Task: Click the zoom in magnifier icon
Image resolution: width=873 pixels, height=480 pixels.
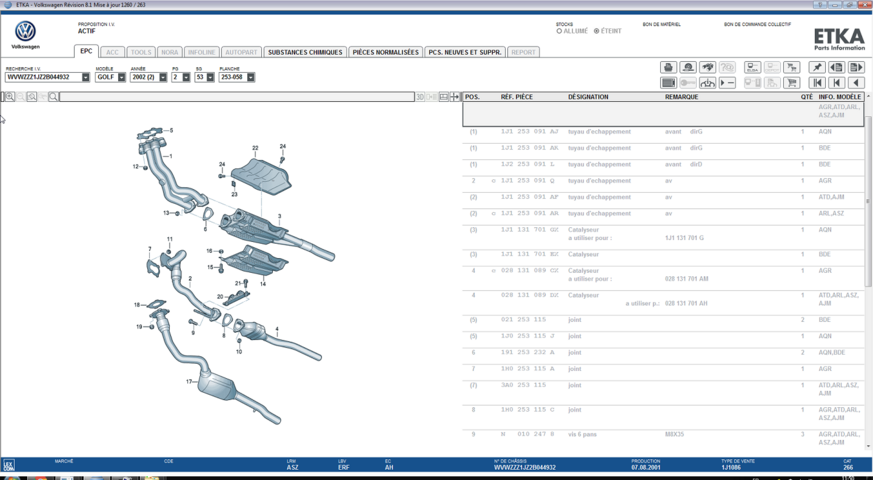Action: click(10, 97)
